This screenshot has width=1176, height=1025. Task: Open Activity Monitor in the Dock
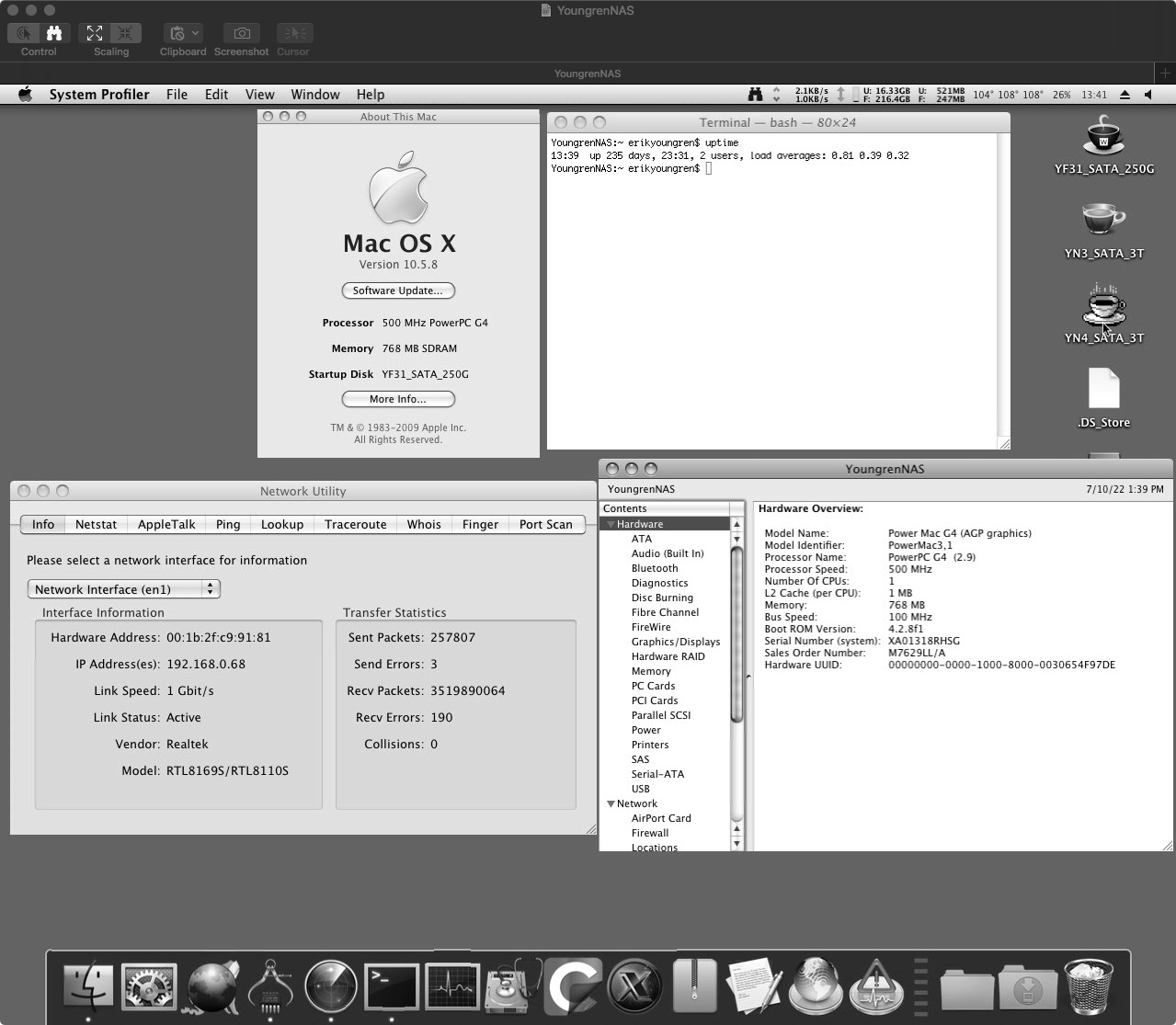(x=452, y=986)
